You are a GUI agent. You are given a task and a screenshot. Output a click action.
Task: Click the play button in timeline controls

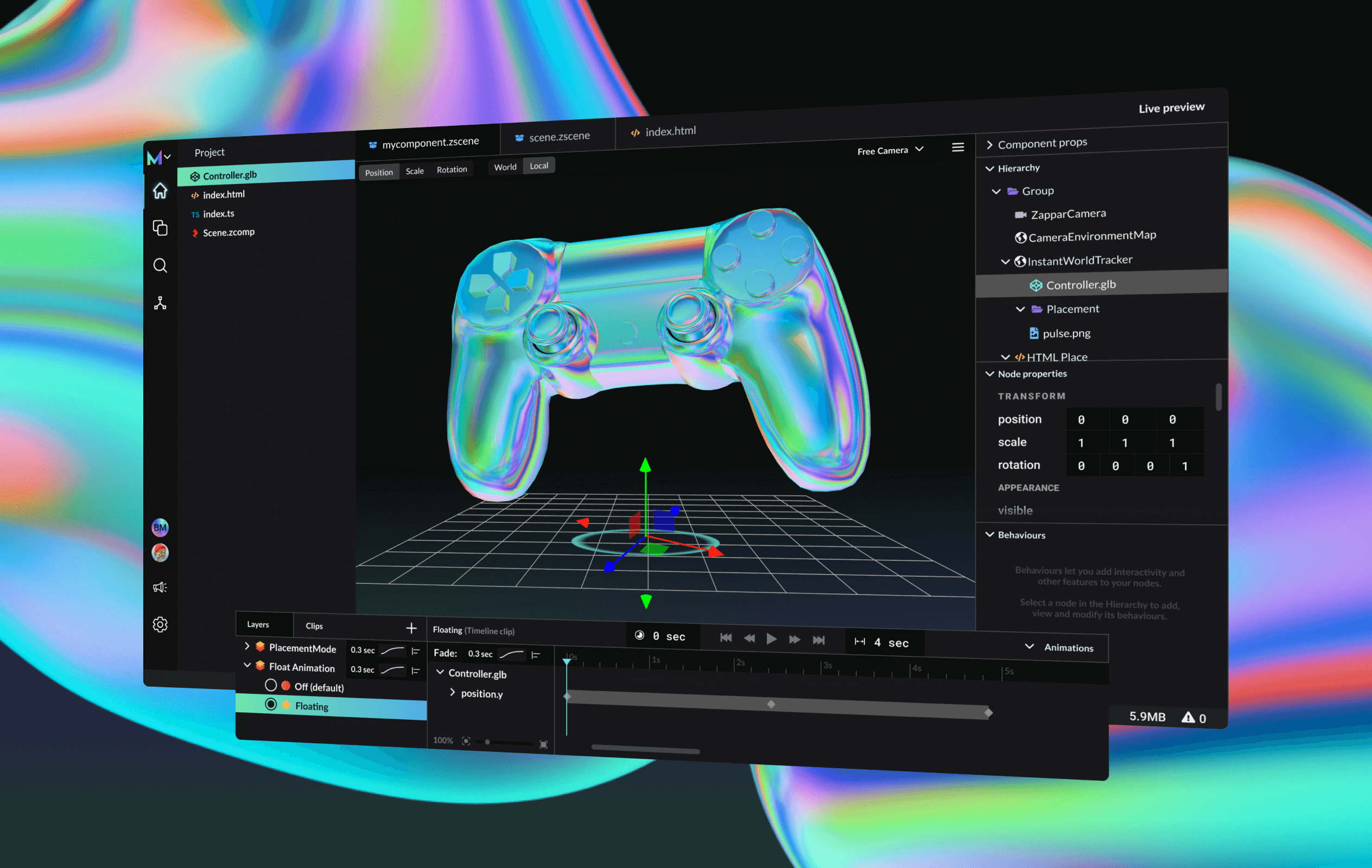point(770,637)
